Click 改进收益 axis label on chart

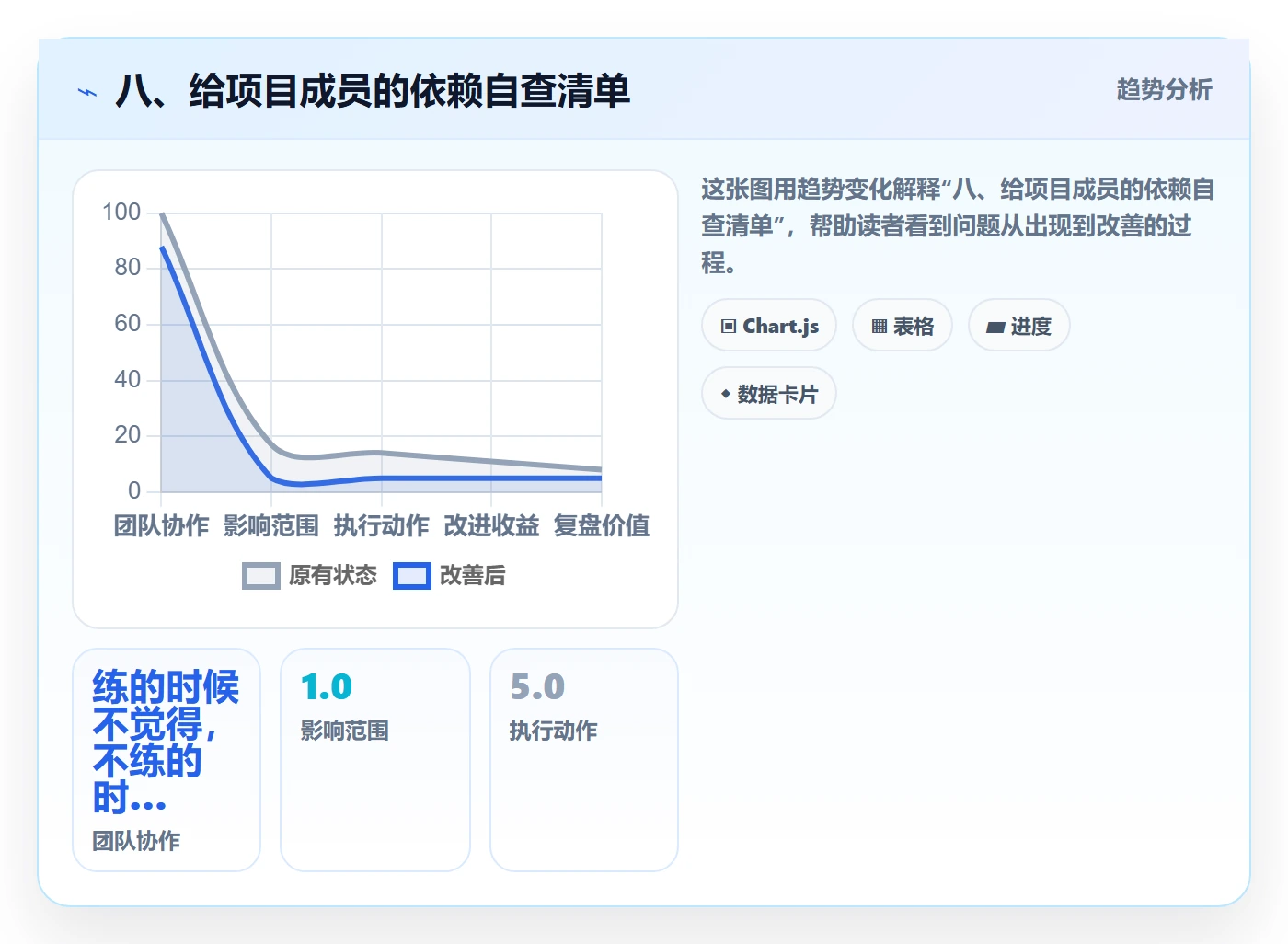[x=491, y=526]
